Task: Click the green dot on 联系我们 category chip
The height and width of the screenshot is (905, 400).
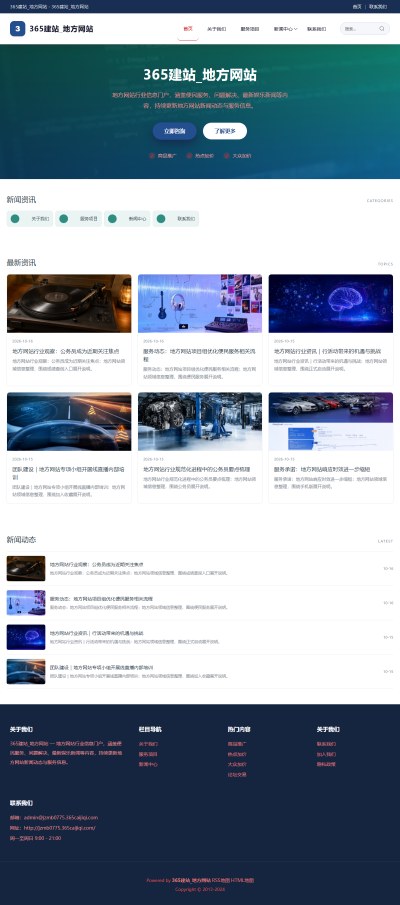Action: tap(161, 219)
